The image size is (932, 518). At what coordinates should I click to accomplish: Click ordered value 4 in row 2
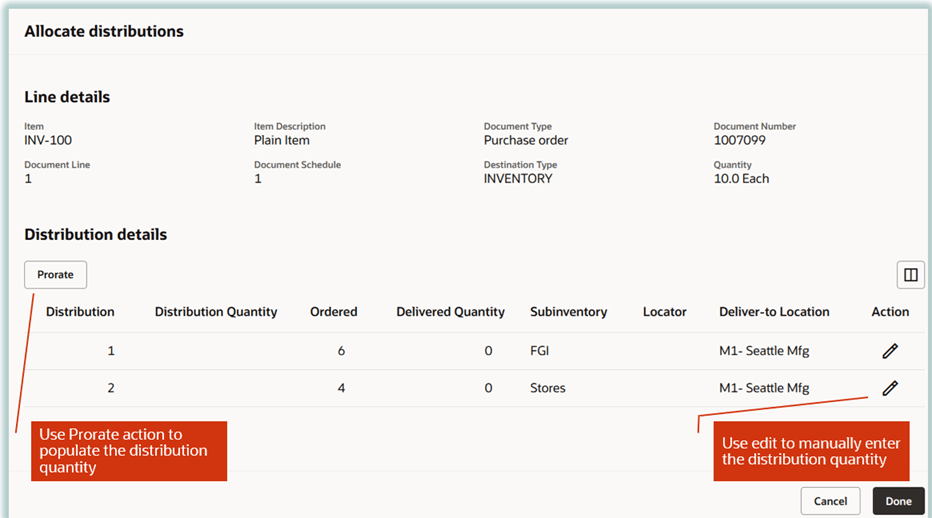pyautogui.click(x=341, y=388)
